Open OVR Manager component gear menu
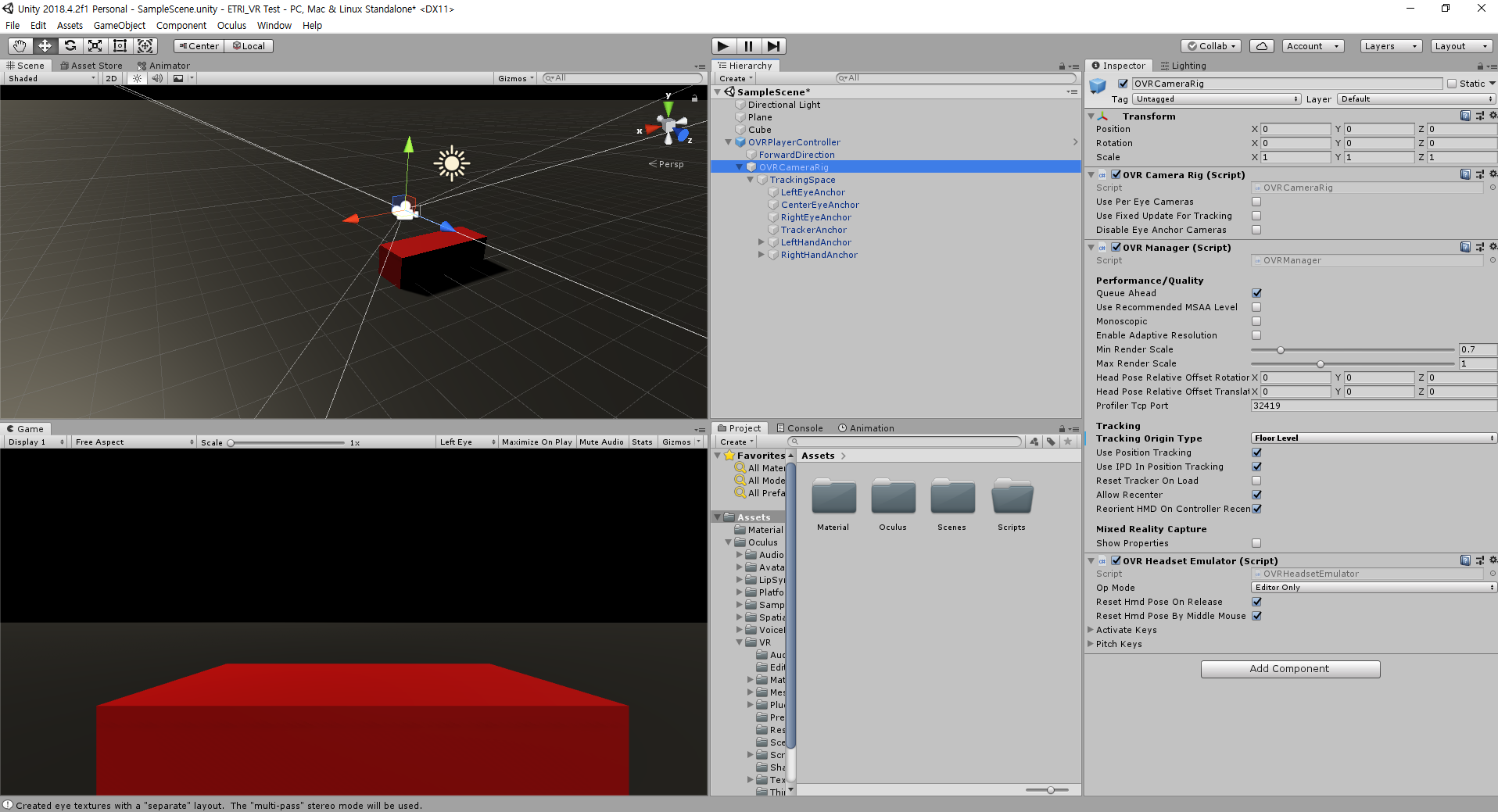 [x=1493, y=247]
